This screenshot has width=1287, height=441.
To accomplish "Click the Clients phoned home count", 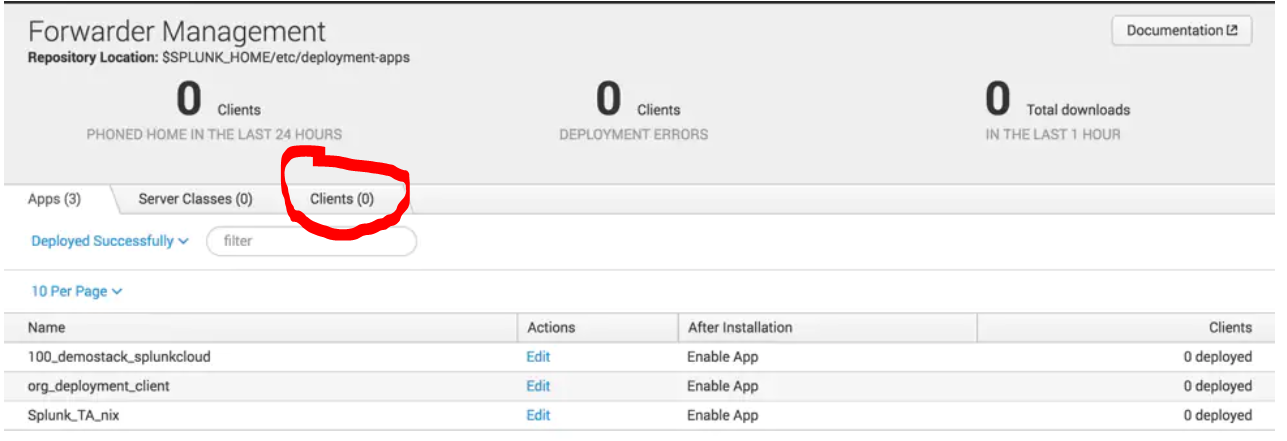I will pyautogui.click(x=189, y=101).
